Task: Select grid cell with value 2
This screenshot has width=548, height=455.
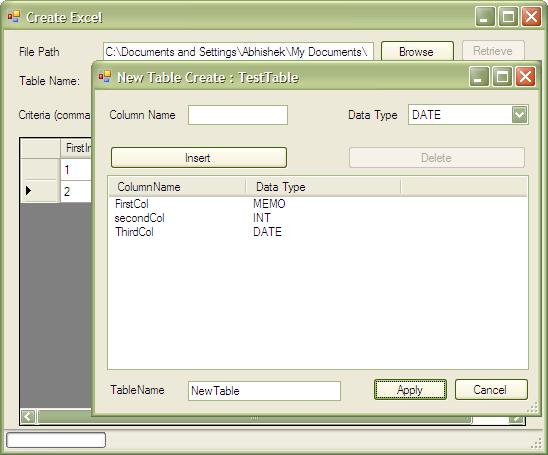Action: 75,191
